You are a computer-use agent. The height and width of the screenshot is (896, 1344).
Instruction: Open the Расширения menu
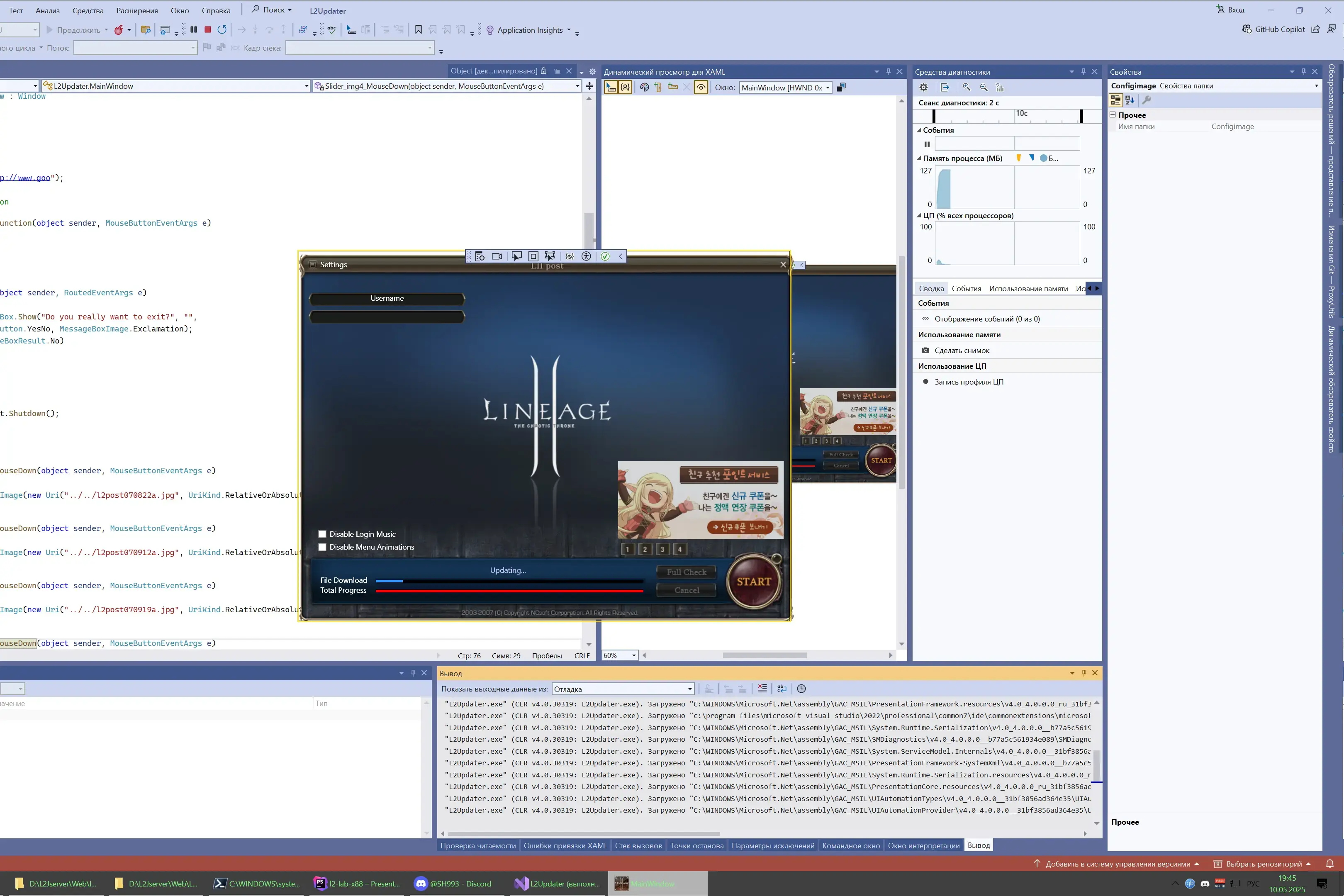137,10
